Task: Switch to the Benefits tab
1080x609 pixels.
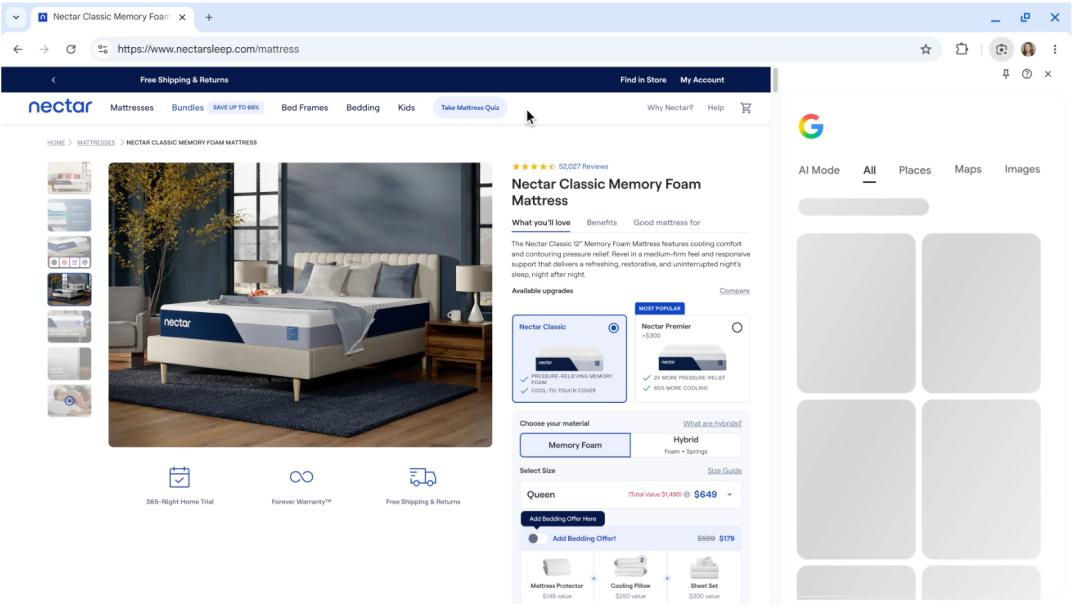Action: pyautogui.click(x=601, y=223)
